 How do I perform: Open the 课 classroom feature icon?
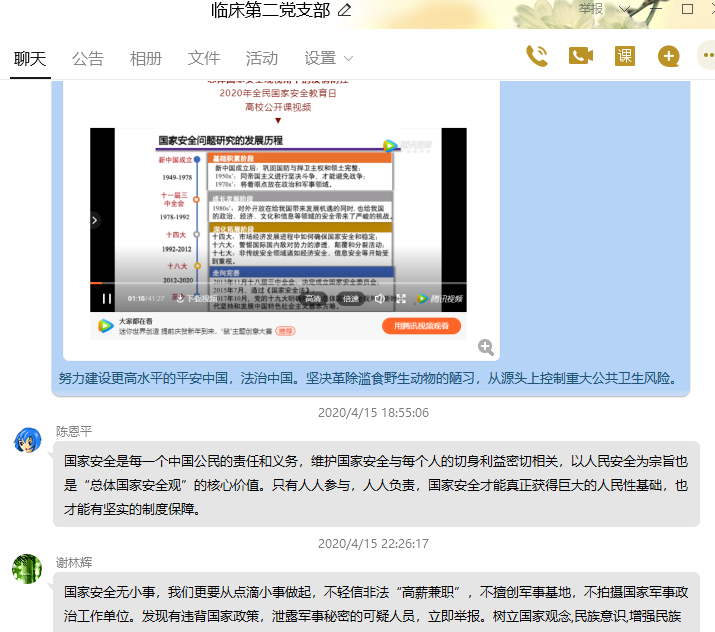(x=625, y=56)
